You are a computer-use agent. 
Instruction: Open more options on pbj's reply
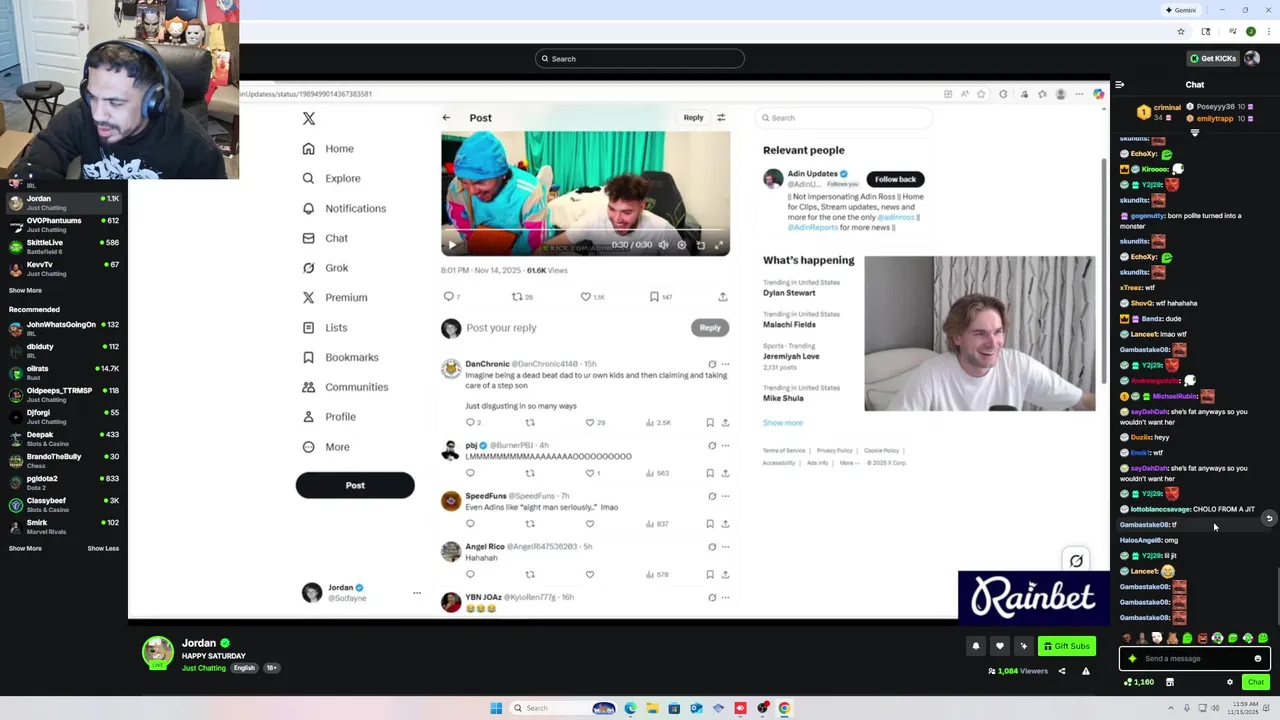click(725, 445)
